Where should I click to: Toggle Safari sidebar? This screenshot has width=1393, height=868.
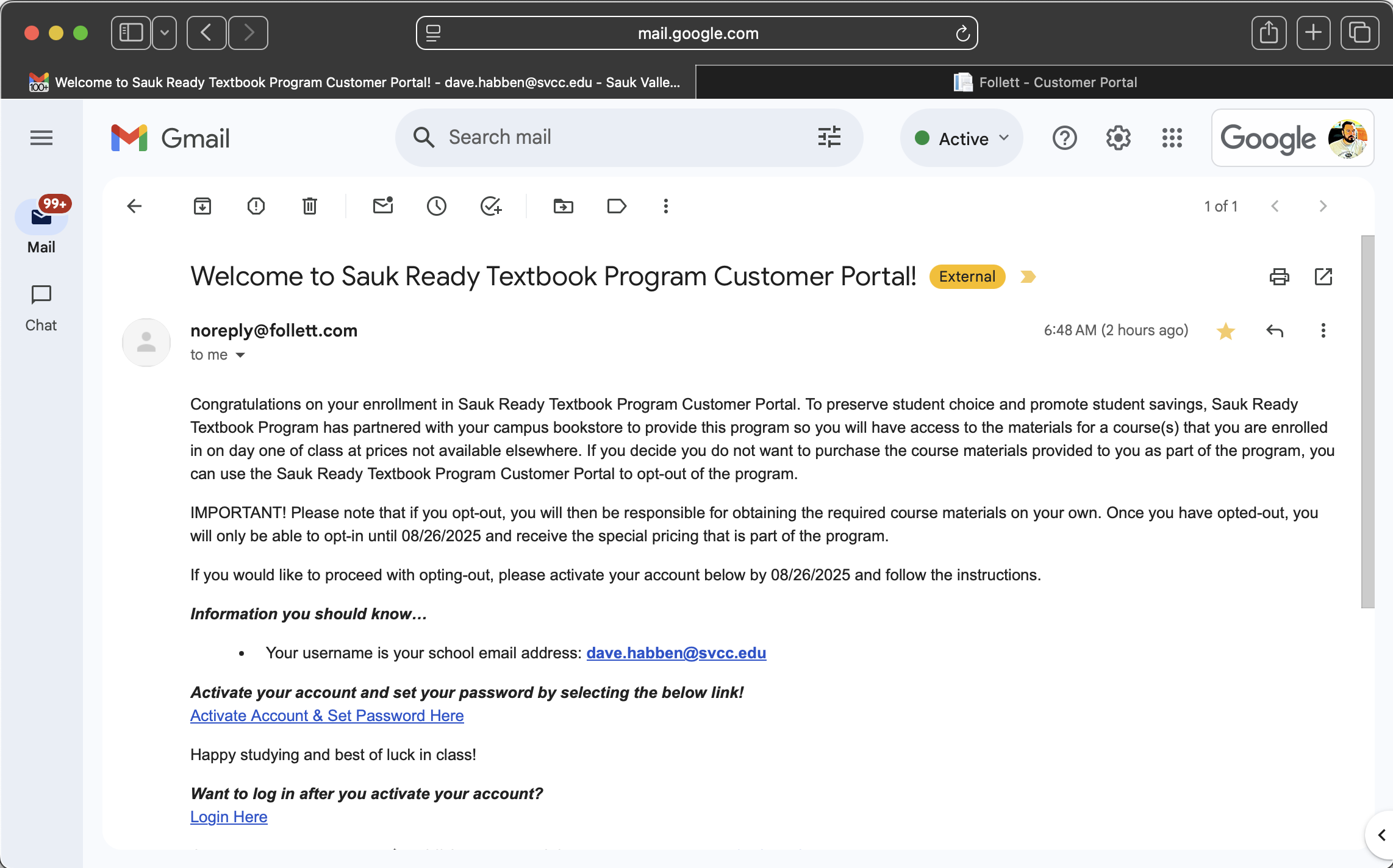pyautogui.click(x=131, y=33)
